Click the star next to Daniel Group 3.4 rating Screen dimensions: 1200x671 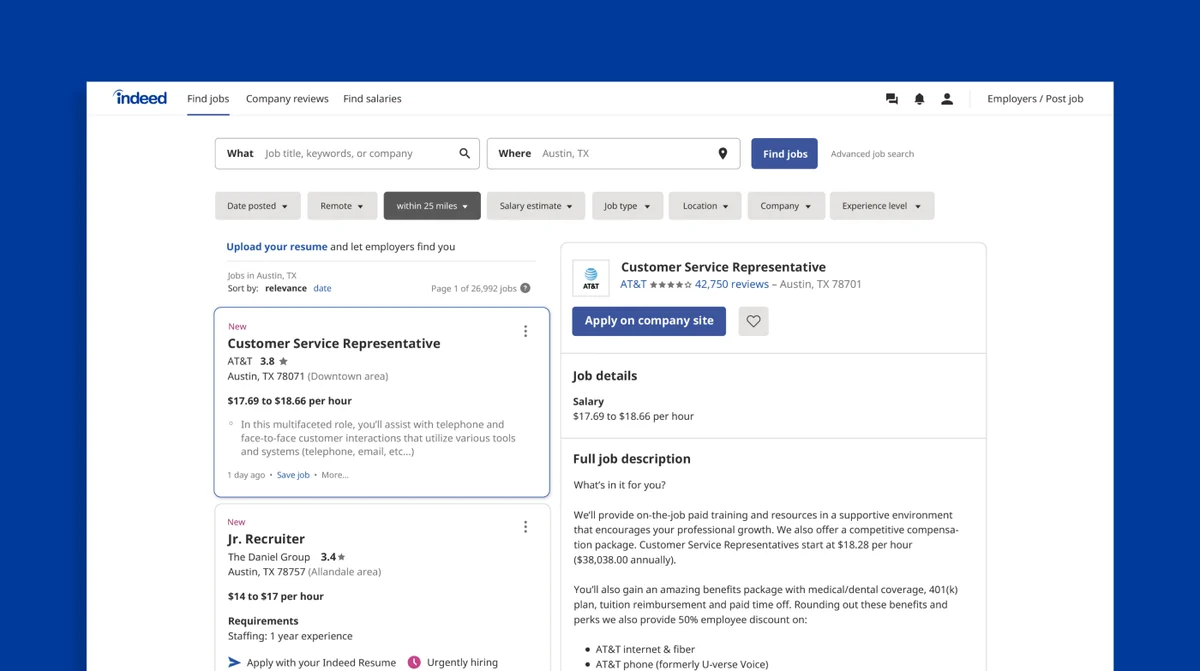tap(341, 557)
